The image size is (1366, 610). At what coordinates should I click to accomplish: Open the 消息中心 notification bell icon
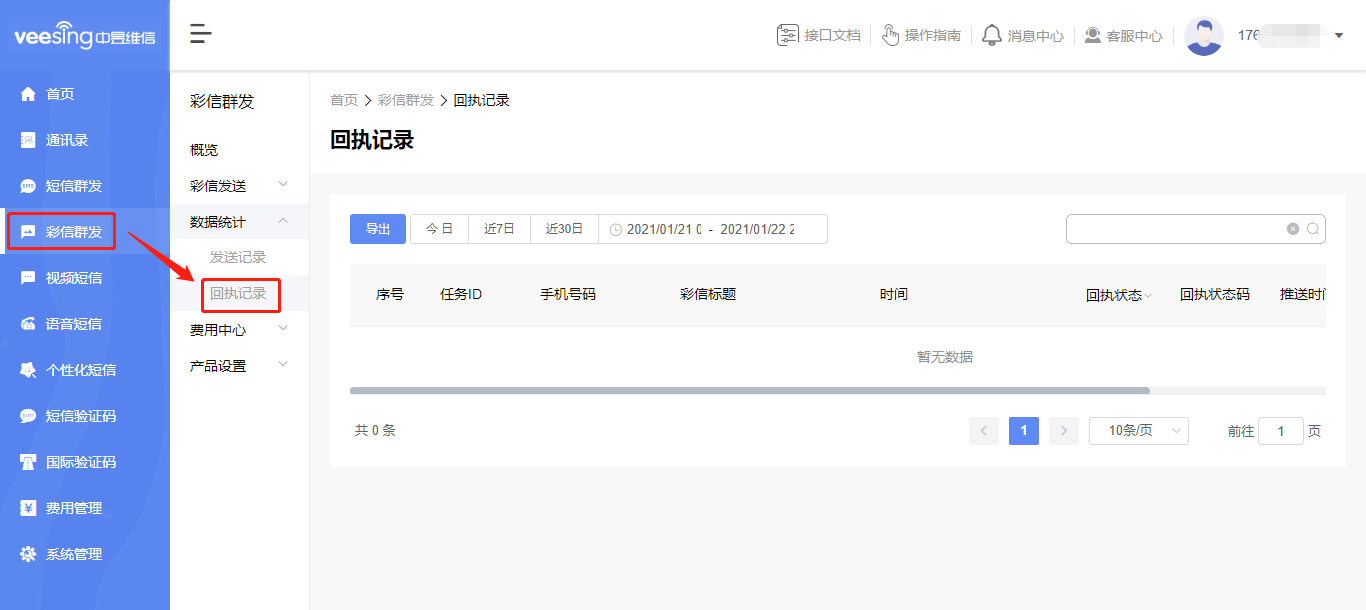[x=1023, y=35]
